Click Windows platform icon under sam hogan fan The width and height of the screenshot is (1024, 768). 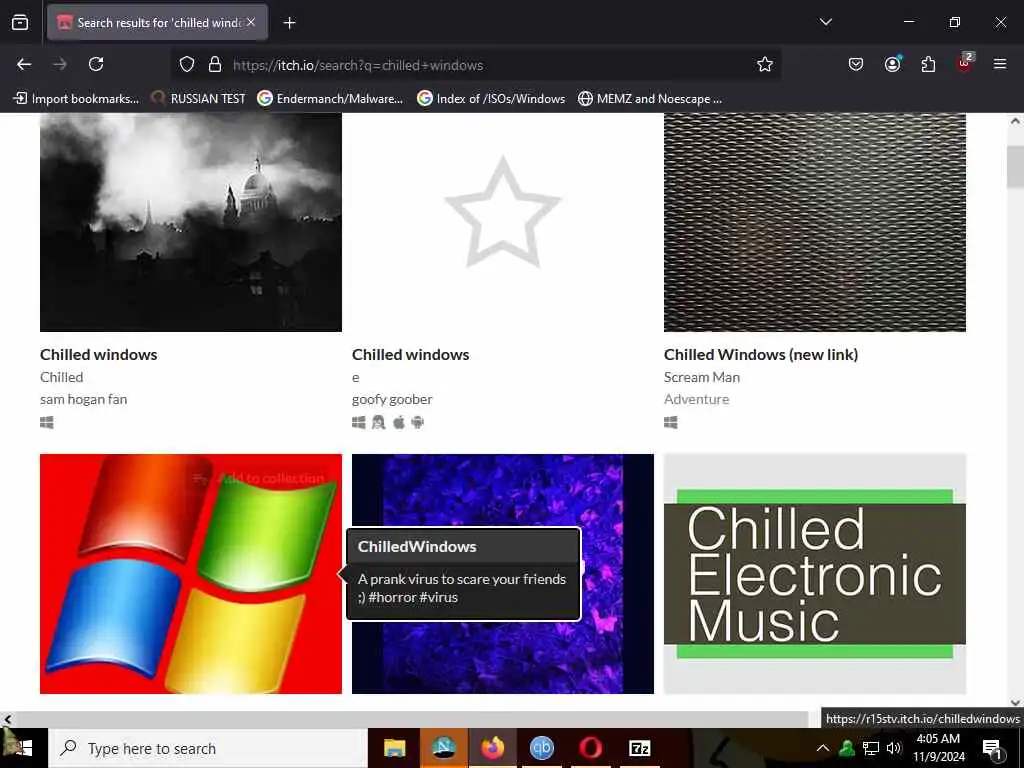[x=47, y=423]
